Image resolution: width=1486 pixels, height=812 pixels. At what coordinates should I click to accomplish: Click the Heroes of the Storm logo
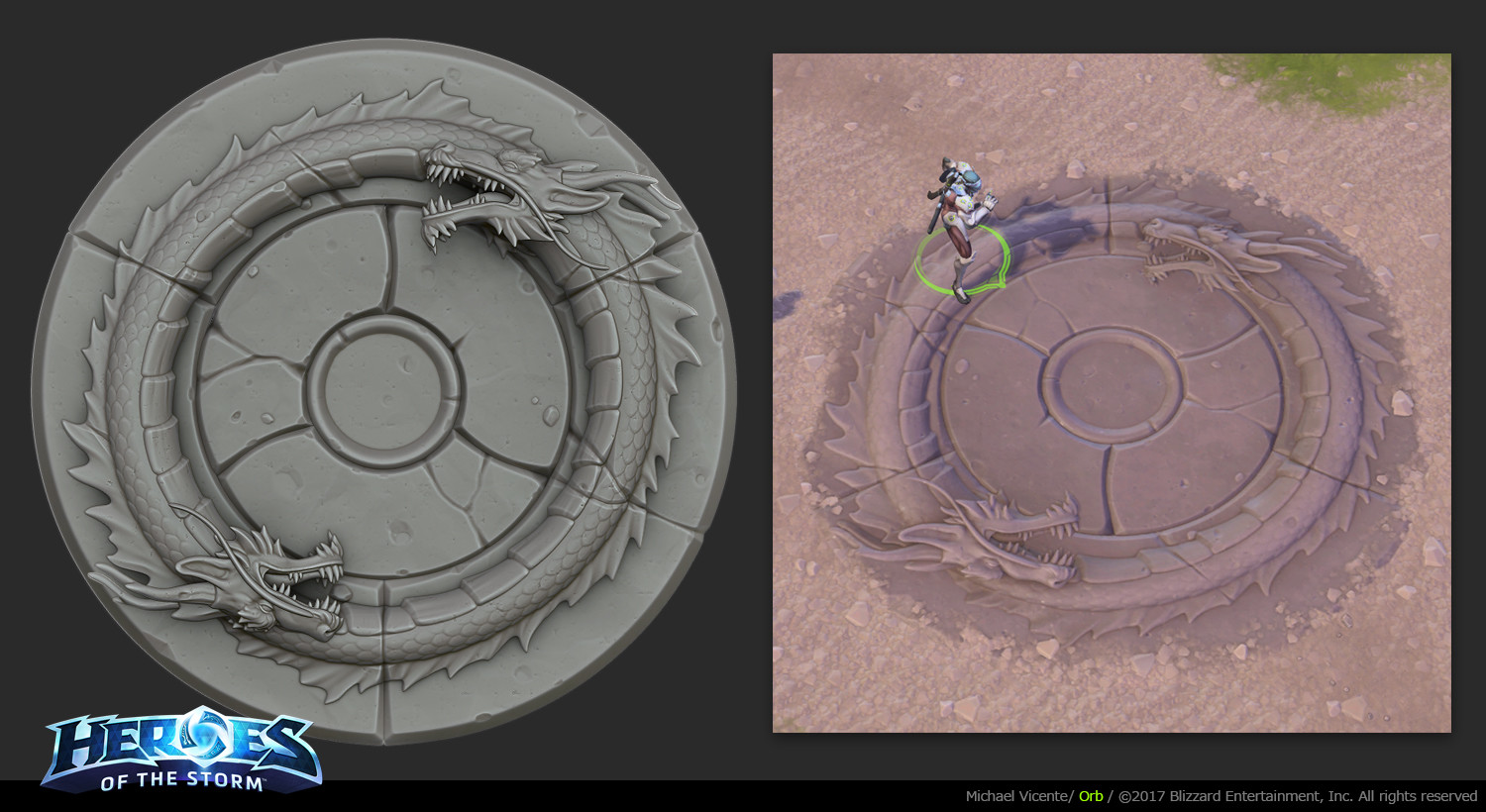pyautogui.click(x=182, y=750)
